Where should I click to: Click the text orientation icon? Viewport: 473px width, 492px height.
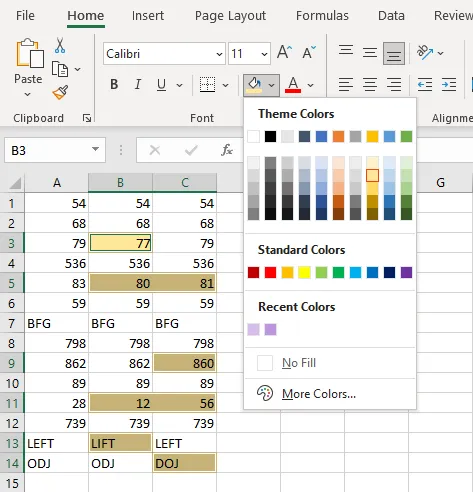(x=425, y=52)
